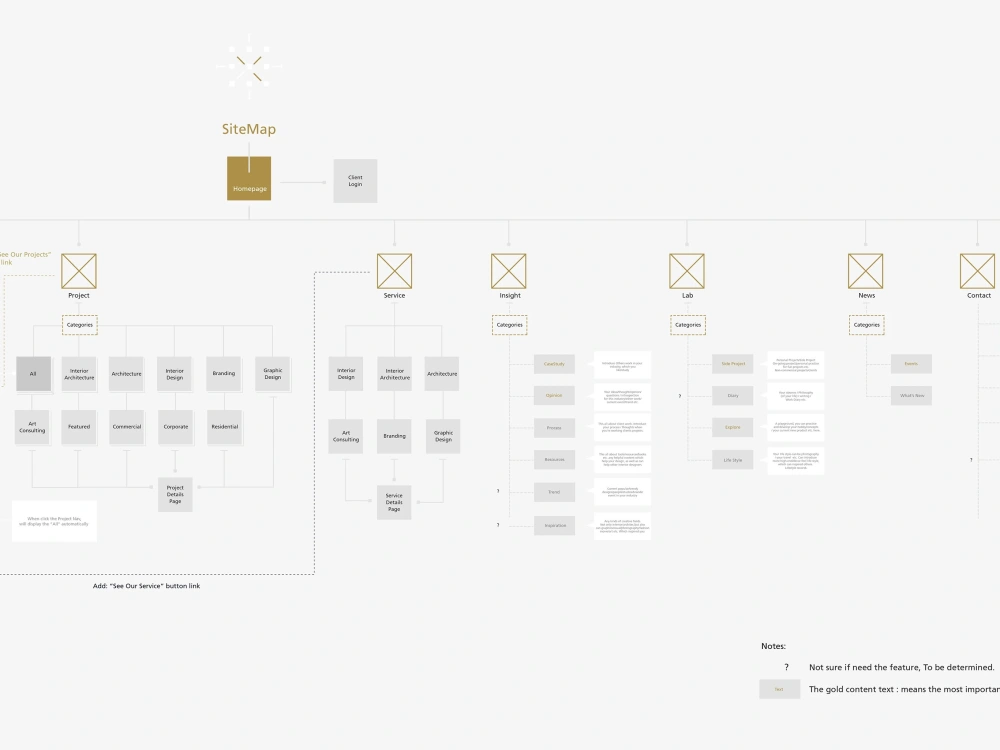Click 'Not sure if need the feature' note
Viewport: 1000px width, 750px height.
(x=902, y=667)
